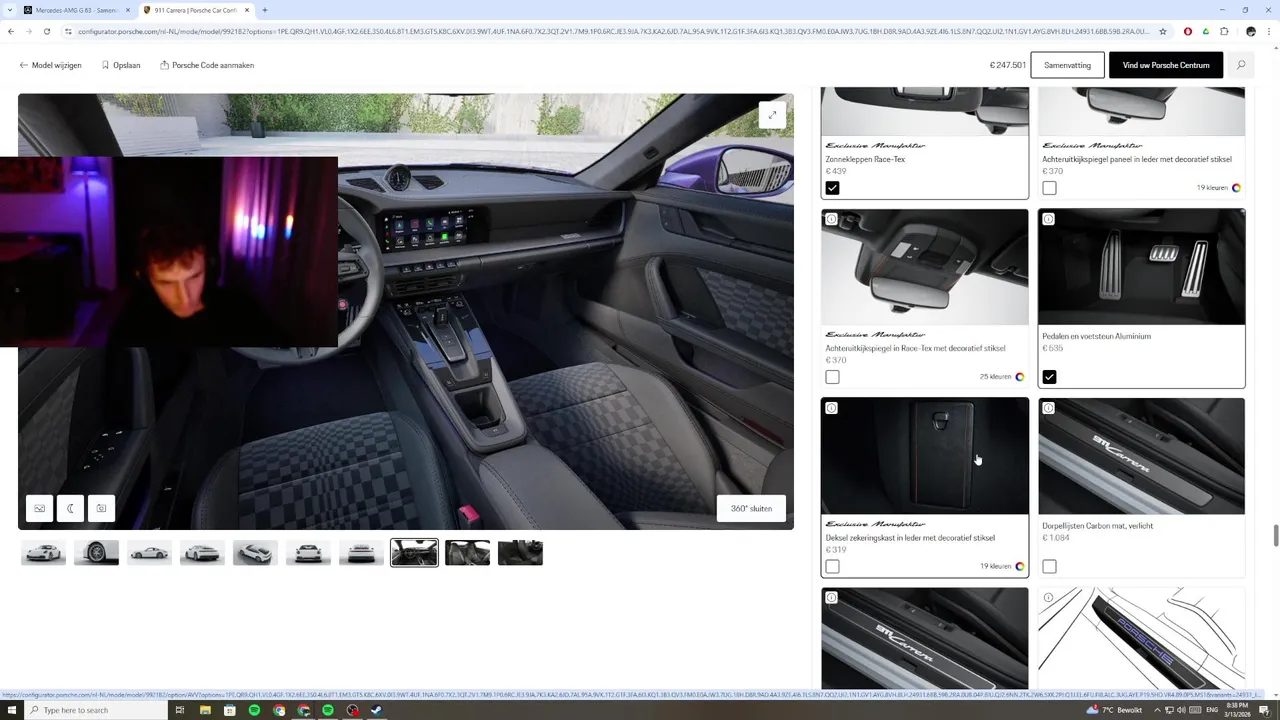Click Porsche Code aanmaken

tap(207, 65)
